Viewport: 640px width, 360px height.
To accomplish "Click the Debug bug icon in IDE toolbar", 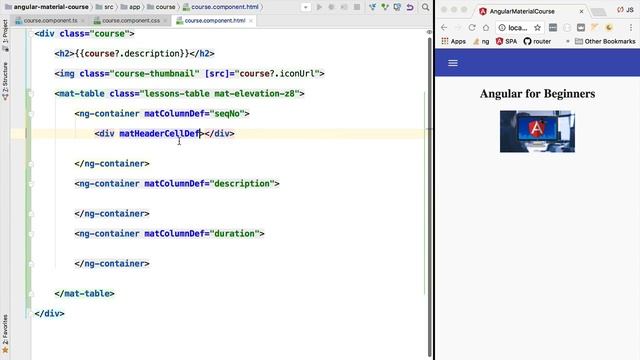I will 331,7.
